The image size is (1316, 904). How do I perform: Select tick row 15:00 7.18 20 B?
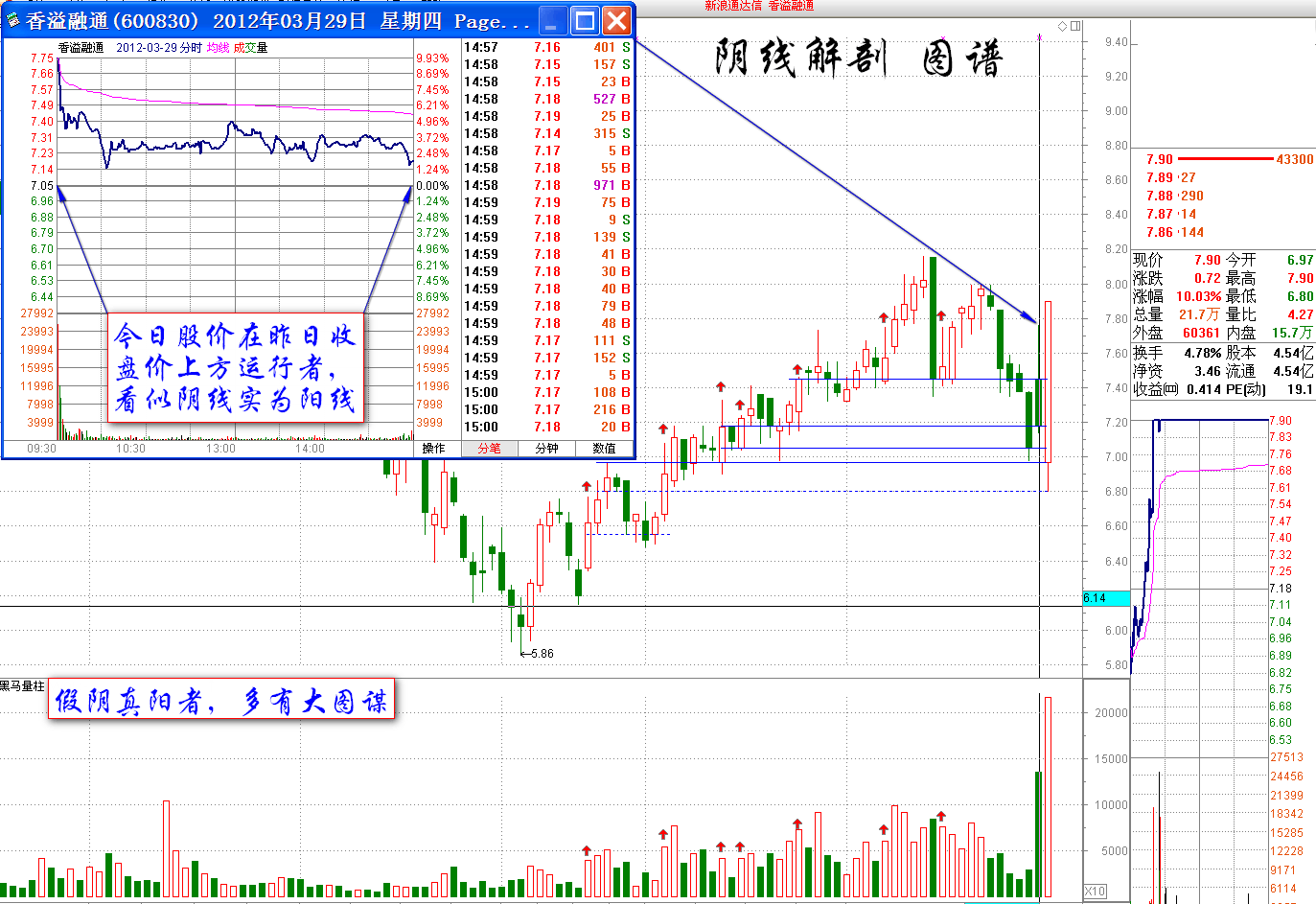click(547, 427)
